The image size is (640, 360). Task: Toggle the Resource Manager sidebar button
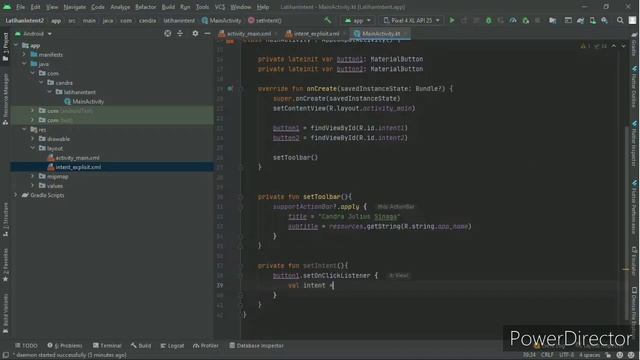(5, 99)
